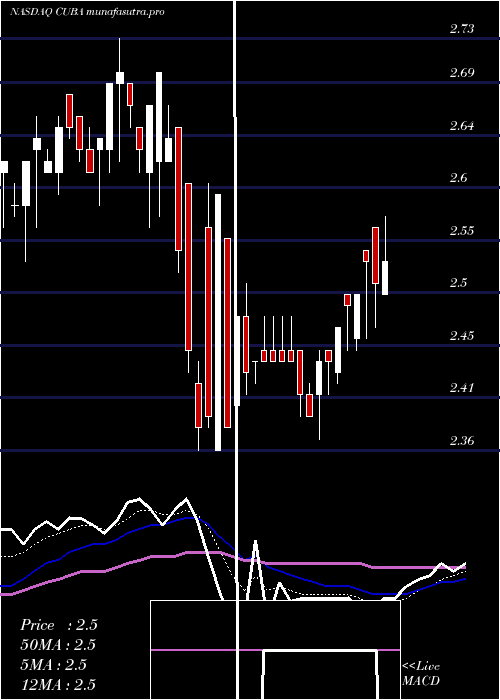Select the 2.55 price axis label
This screenshot has height=700, width=500.
462,230
